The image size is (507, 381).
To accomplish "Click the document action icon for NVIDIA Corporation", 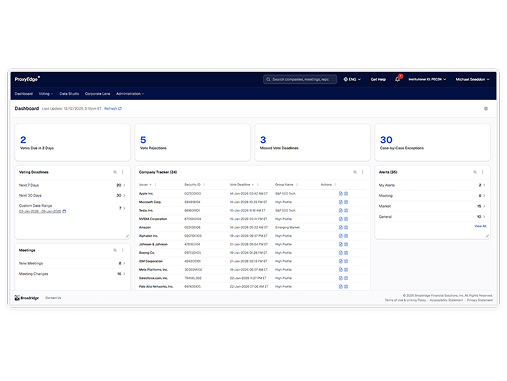I will [341, 219].
